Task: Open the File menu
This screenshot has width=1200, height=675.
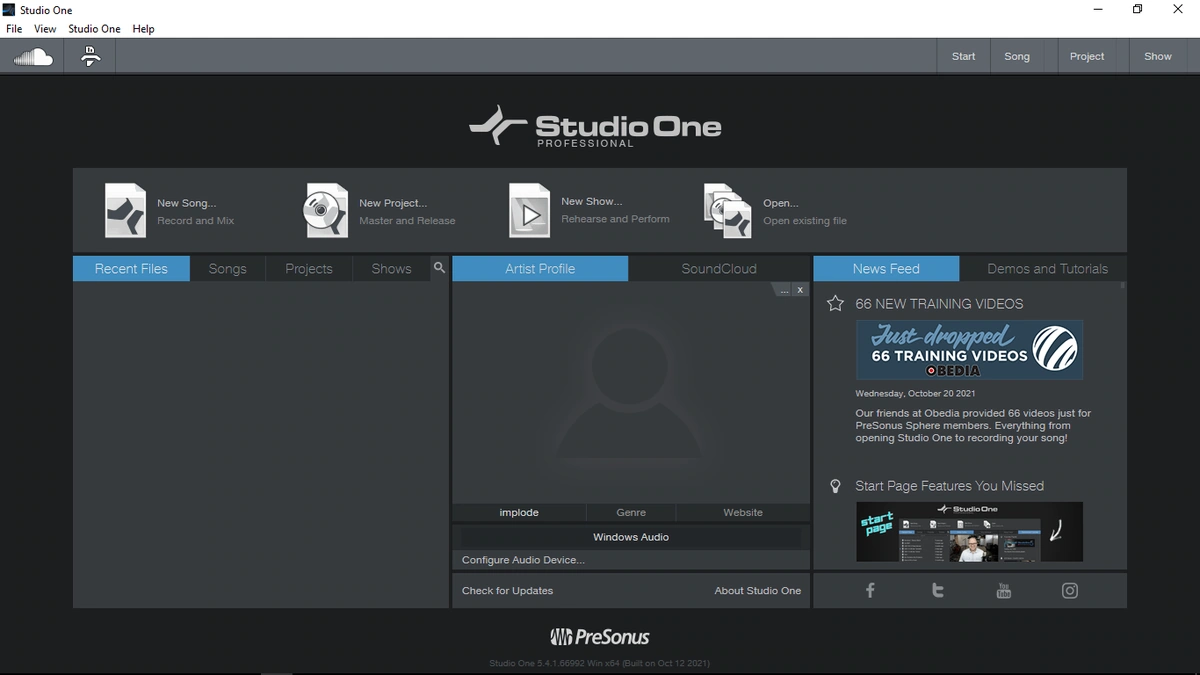Action: point(14,29)
